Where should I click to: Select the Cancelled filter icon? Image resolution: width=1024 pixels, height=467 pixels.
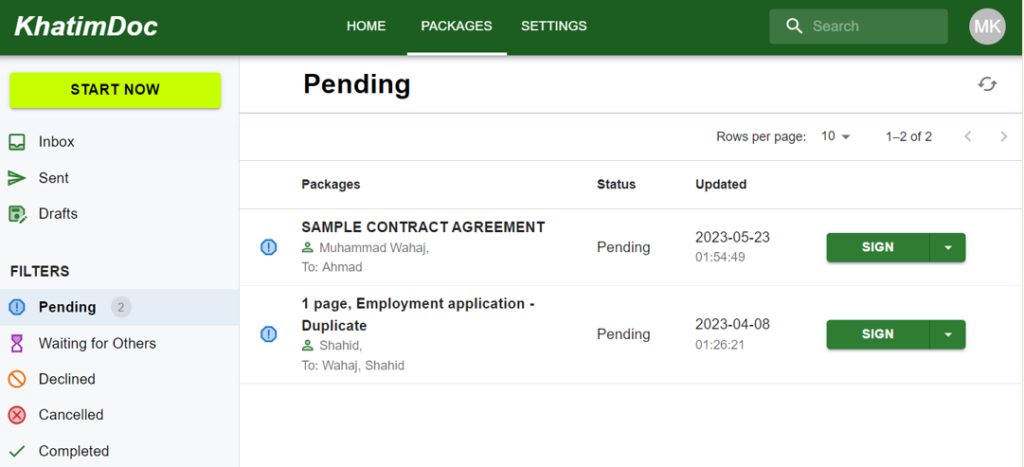[17, 415]
